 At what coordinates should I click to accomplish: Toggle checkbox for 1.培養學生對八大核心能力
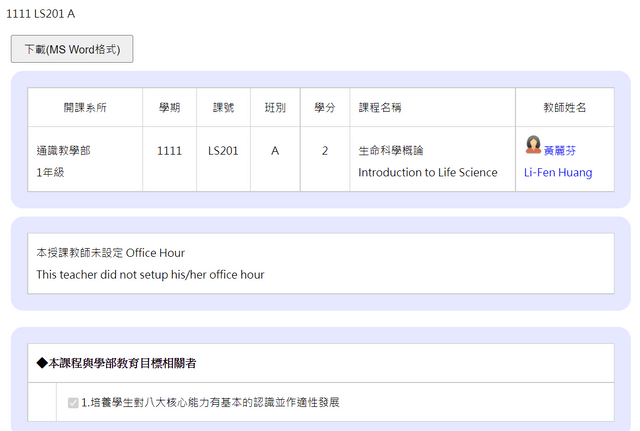click(x=73, y=403)
